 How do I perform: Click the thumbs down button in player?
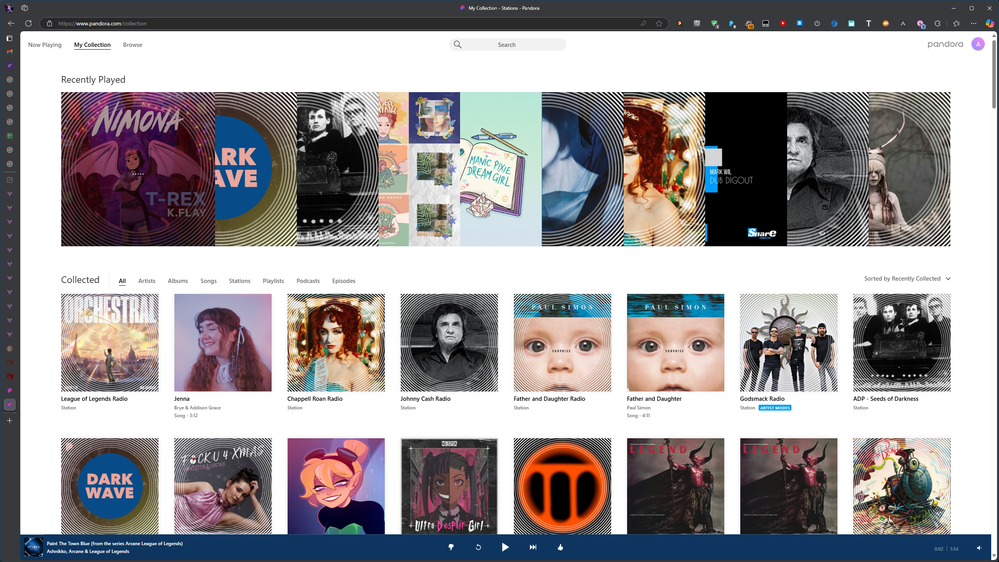point(451,547)
